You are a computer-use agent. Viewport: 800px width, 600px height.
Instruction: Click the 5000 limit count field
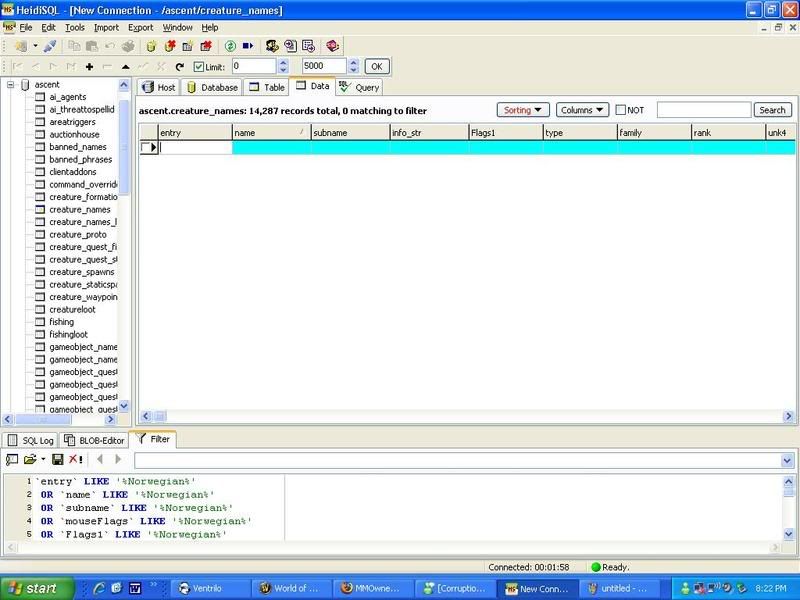(x=324, y=66)
